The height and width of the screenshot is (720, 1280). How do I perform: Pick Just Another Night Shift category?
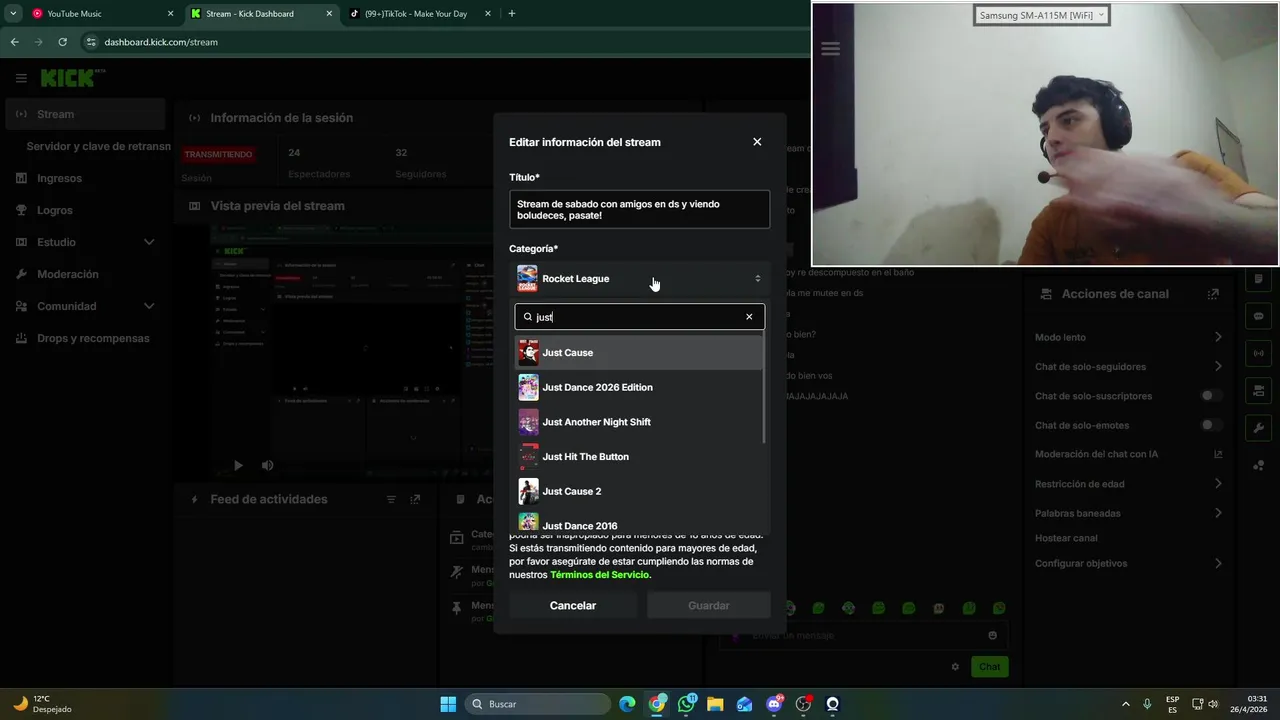coord(640,422)
